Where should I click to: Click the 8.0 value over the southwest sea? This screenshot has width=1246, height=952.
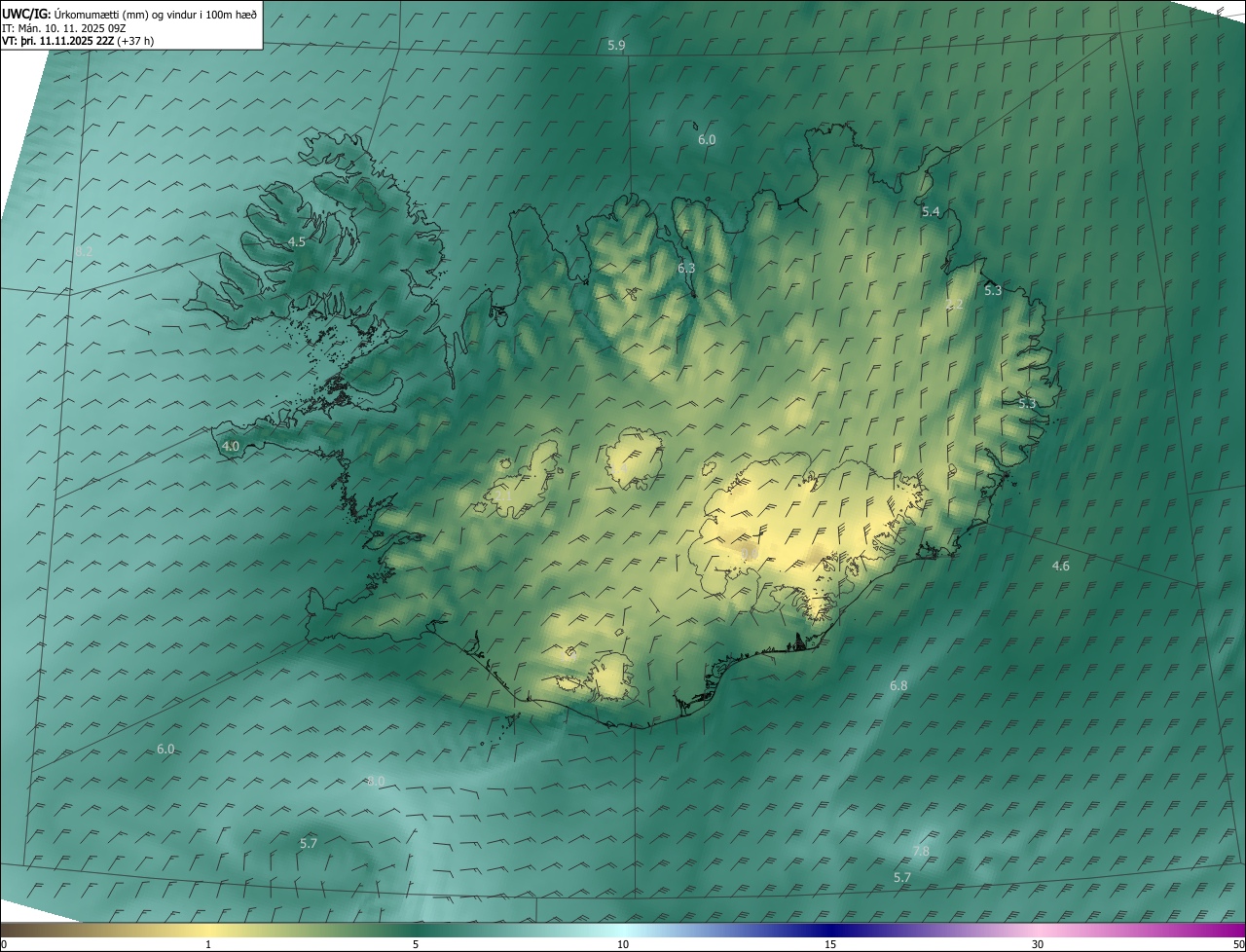376,781
